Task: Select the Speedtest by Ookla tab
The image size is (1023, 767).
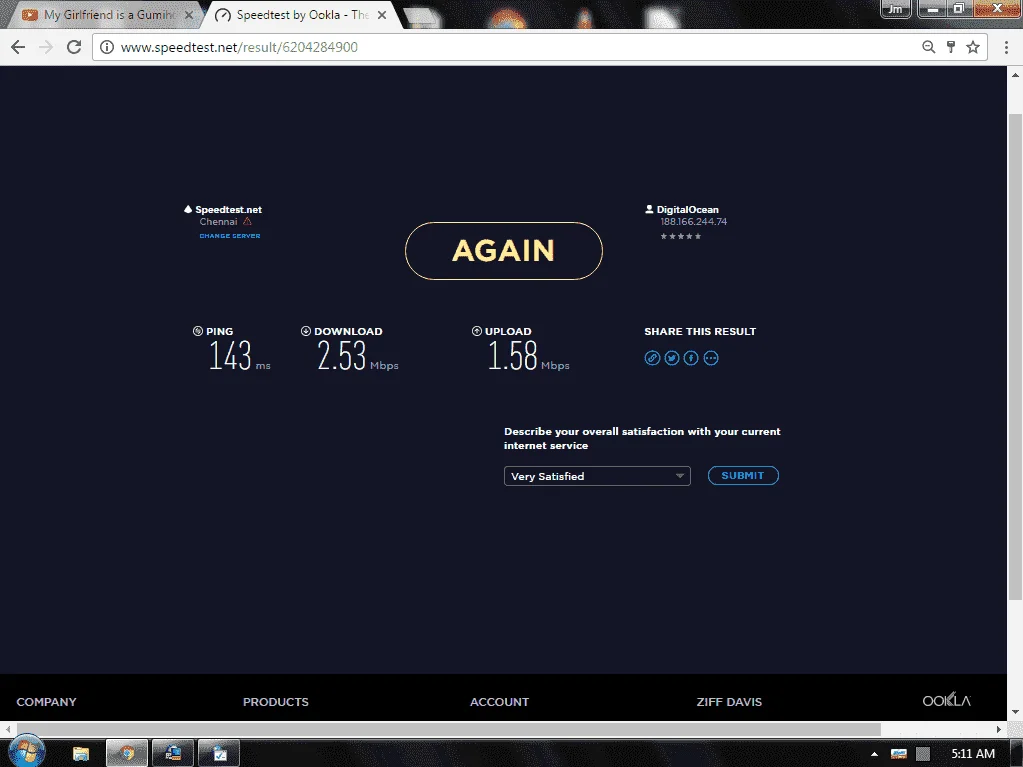Action: pos(300,15)
